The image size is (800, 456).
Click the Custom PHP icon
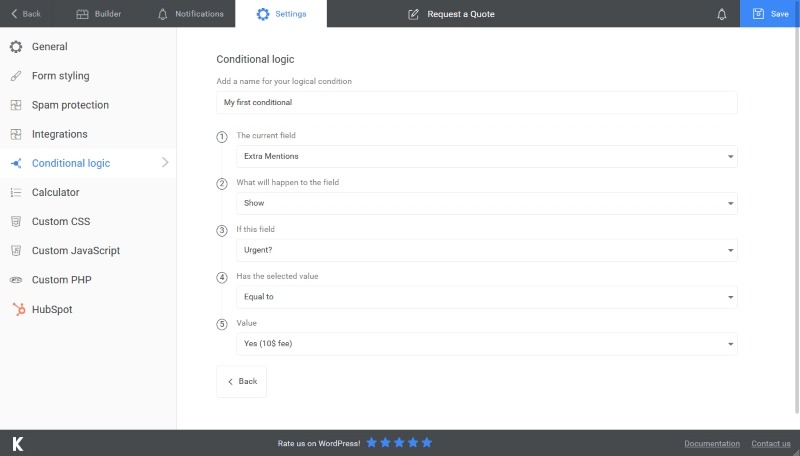(x=16, y=280)
